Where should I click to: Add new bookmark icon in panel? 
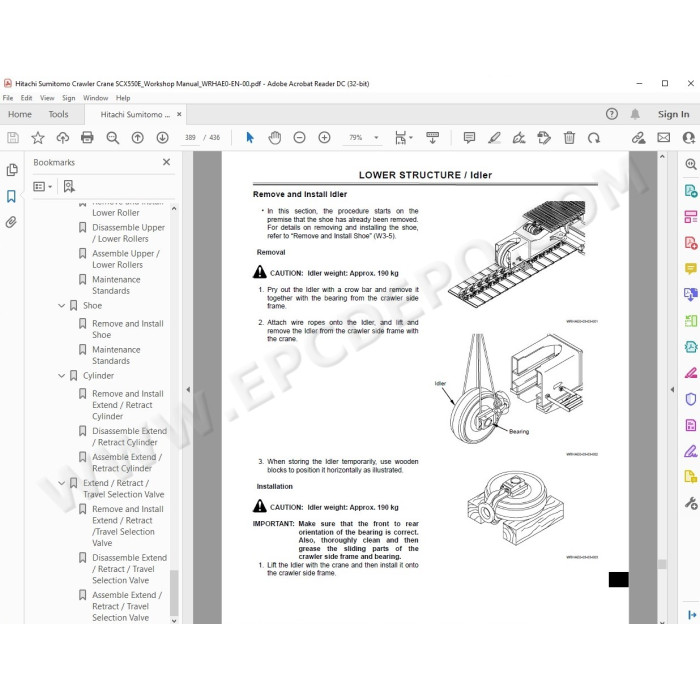[x=69, y=186]
